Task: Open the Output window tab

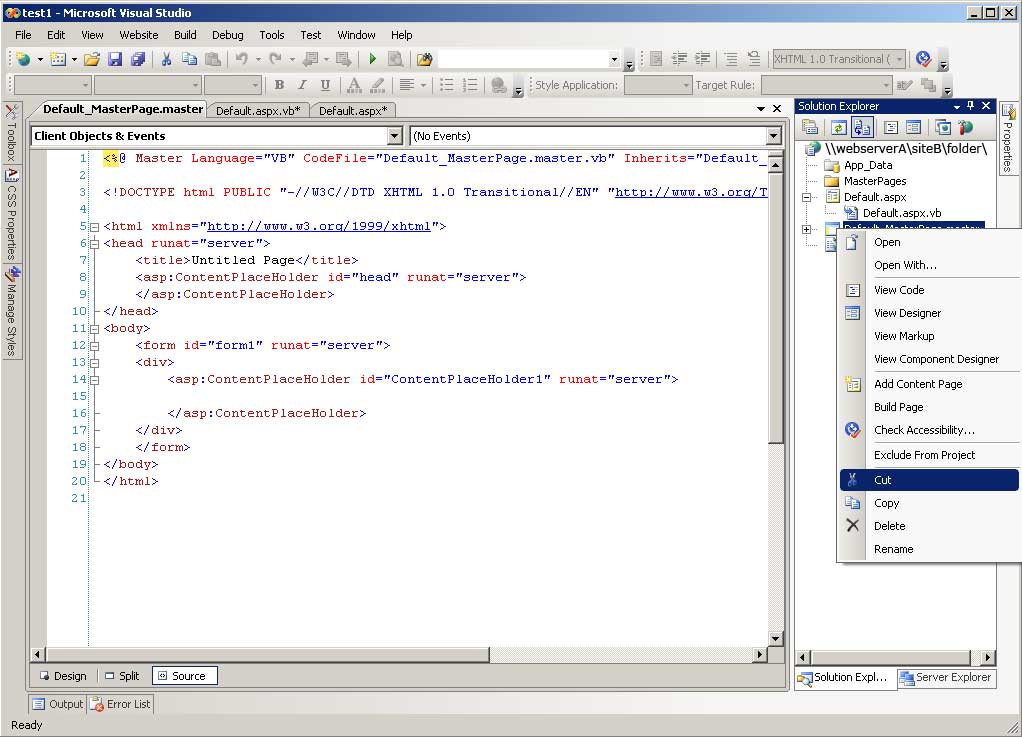Action: [58, 704]
